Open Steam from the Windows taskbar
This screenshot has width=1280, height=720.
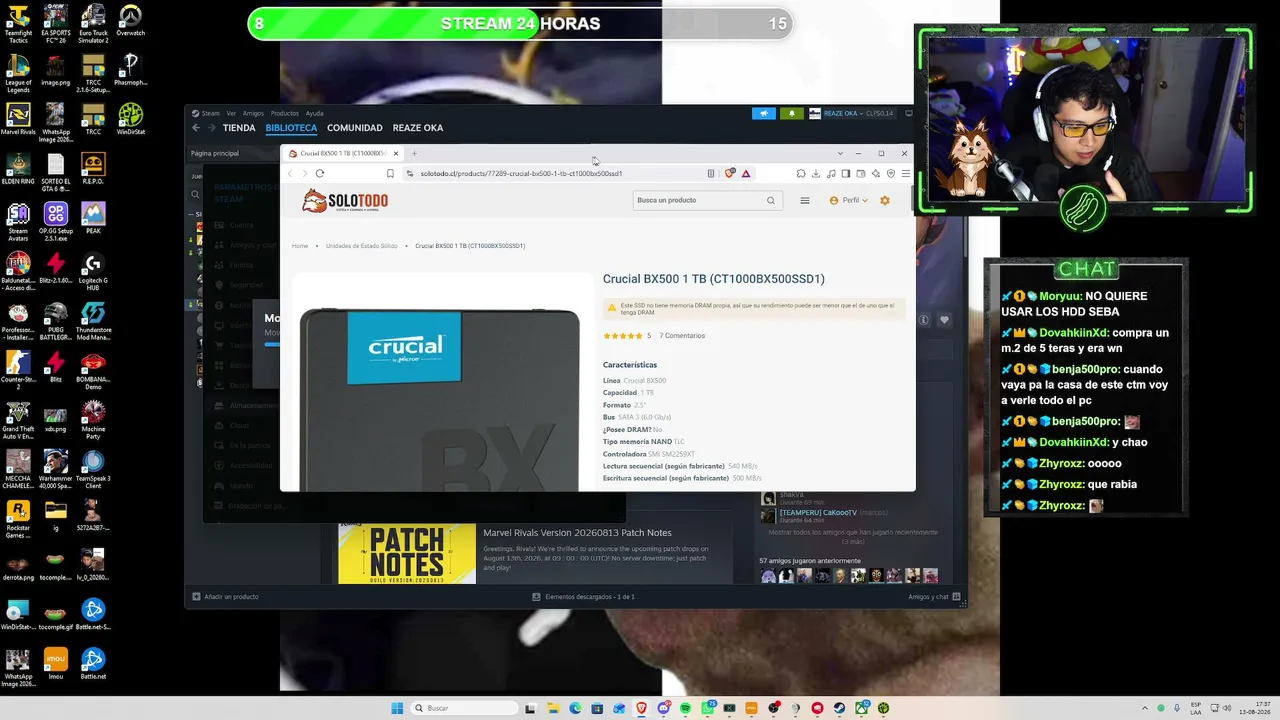point(839,708)
